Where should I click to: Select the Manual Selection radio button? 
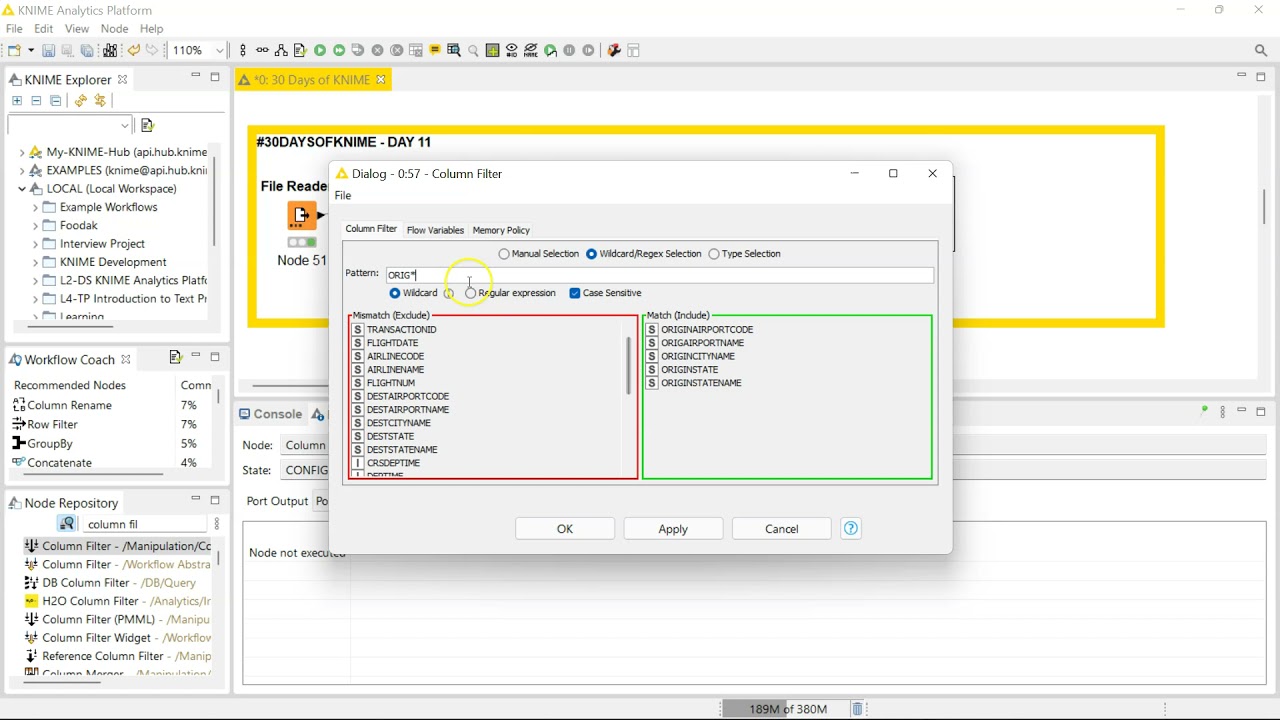[x=504, y=254]
